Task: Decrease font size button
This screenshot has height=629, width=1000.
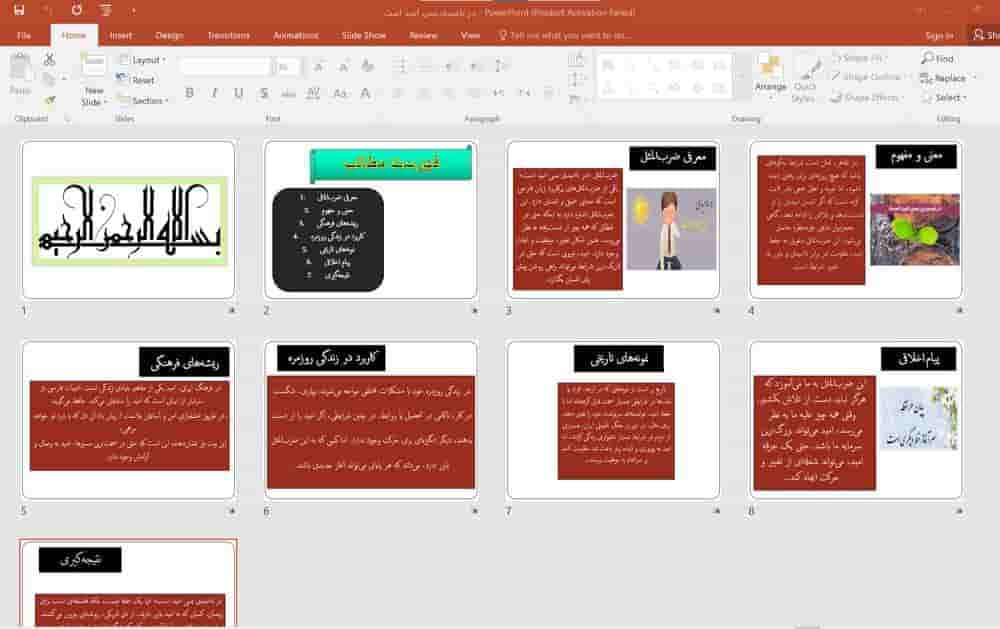Action: point(343,66)
